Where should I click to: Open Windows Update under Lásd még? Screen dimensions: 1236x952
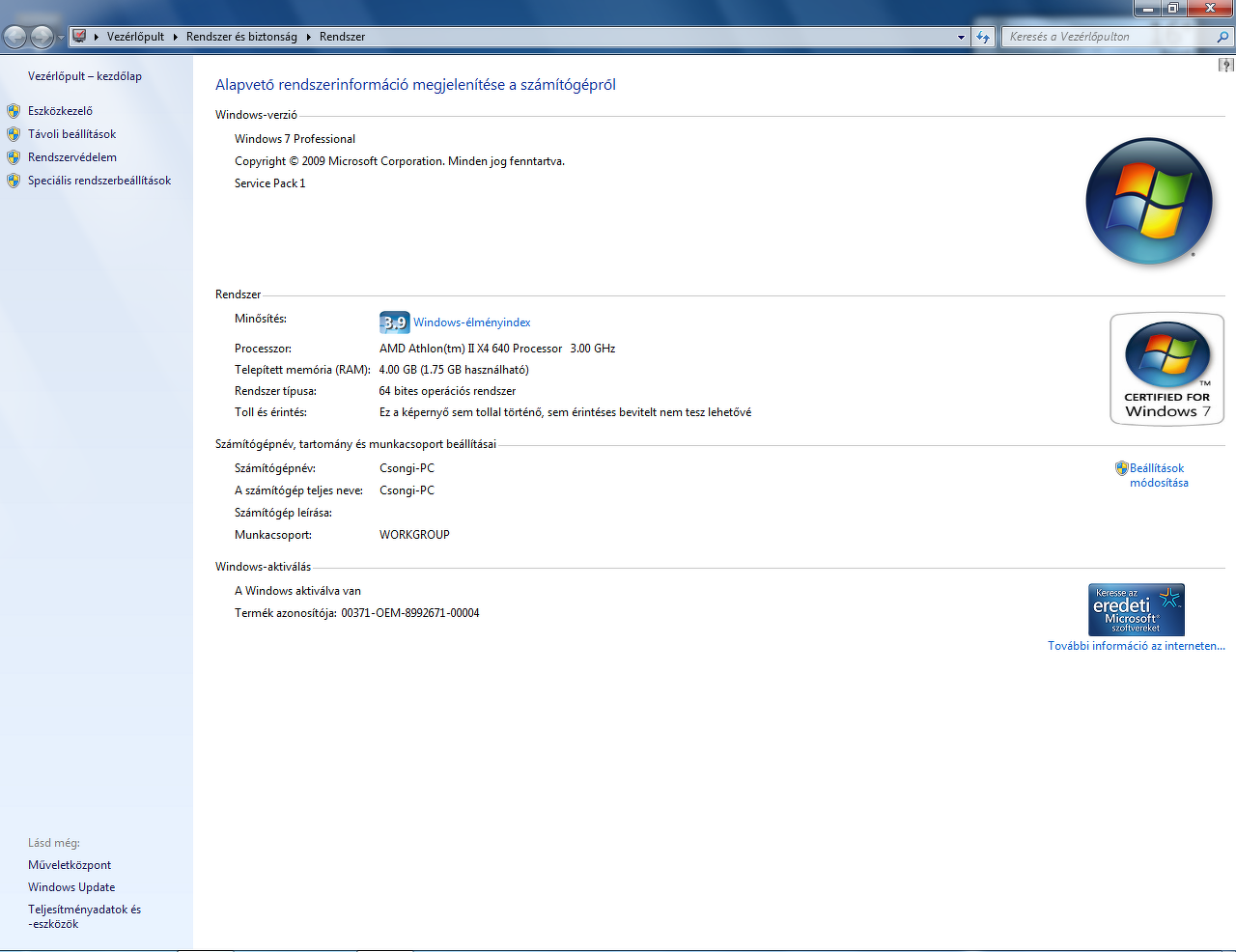click(x=71, y=887)
